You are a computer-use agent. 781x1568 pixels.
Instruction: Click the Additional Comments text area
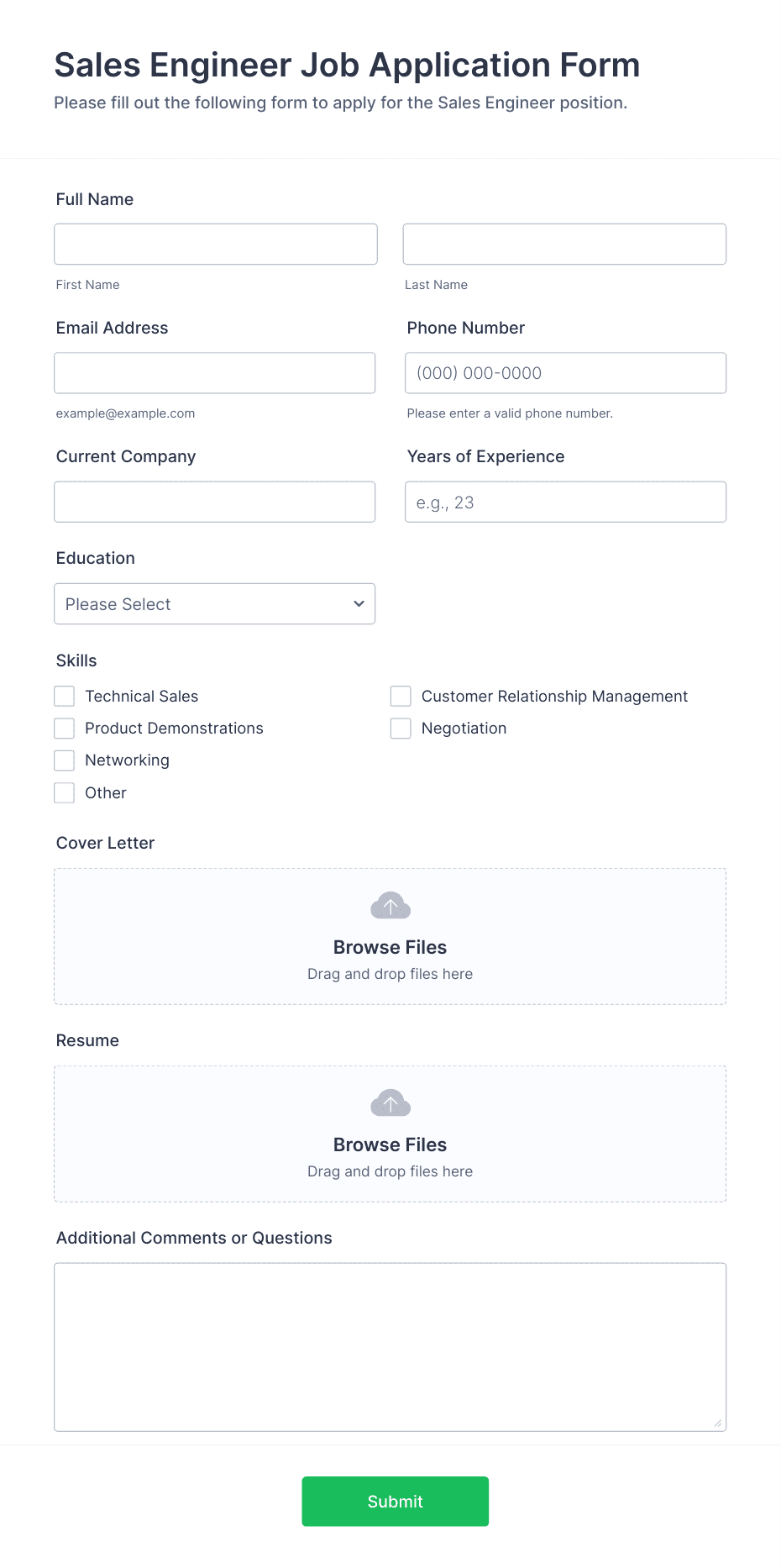click(x=390, y=1344)
